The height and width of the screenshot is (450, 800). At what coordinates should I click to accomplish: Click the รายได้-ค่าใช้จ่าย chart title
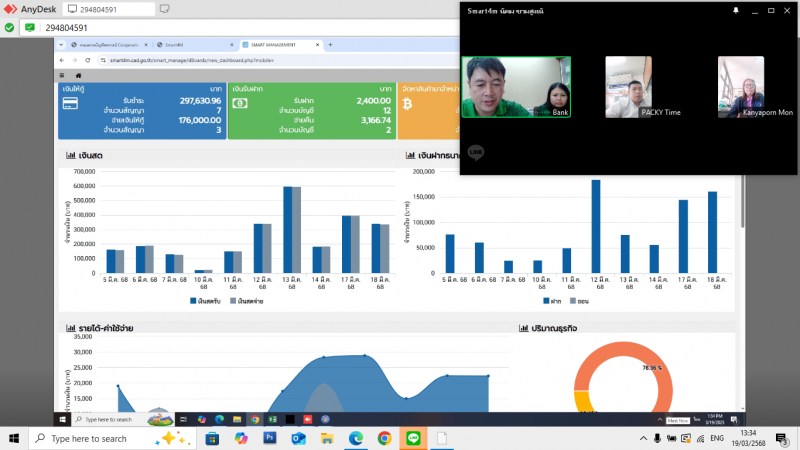point(106,328)
